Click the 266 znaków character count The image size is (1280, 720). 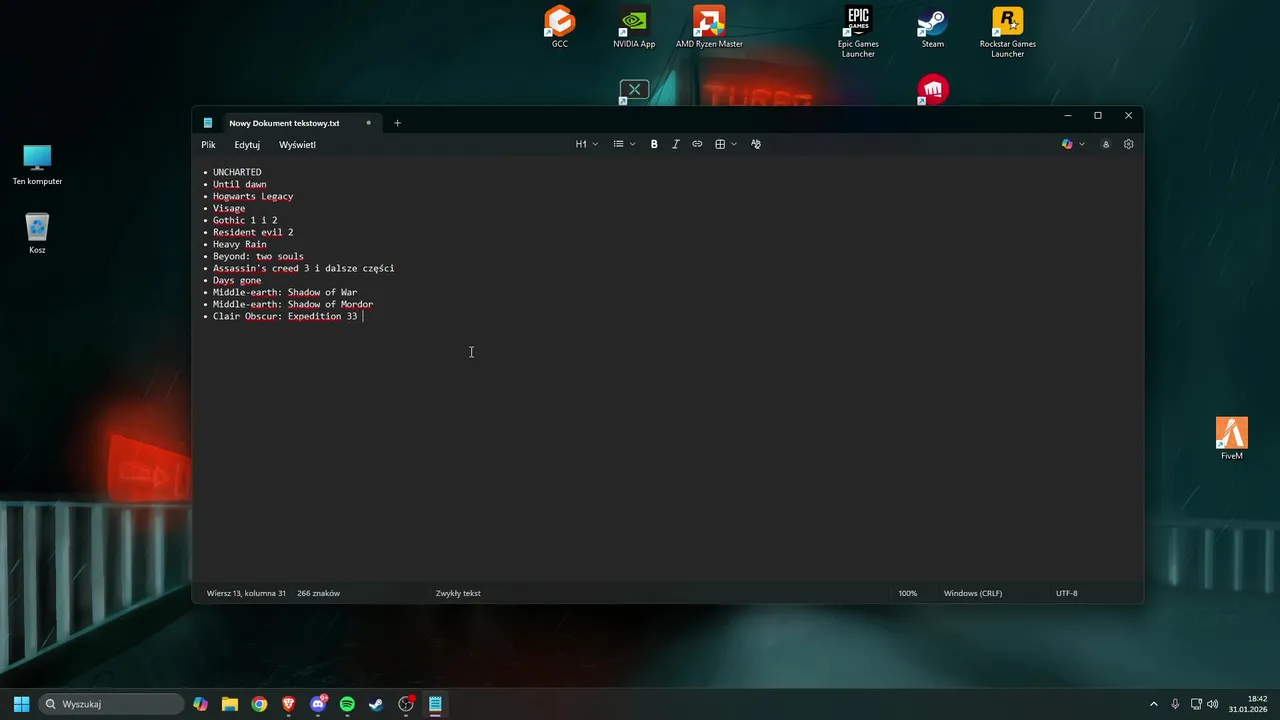[x=318, y=593]
